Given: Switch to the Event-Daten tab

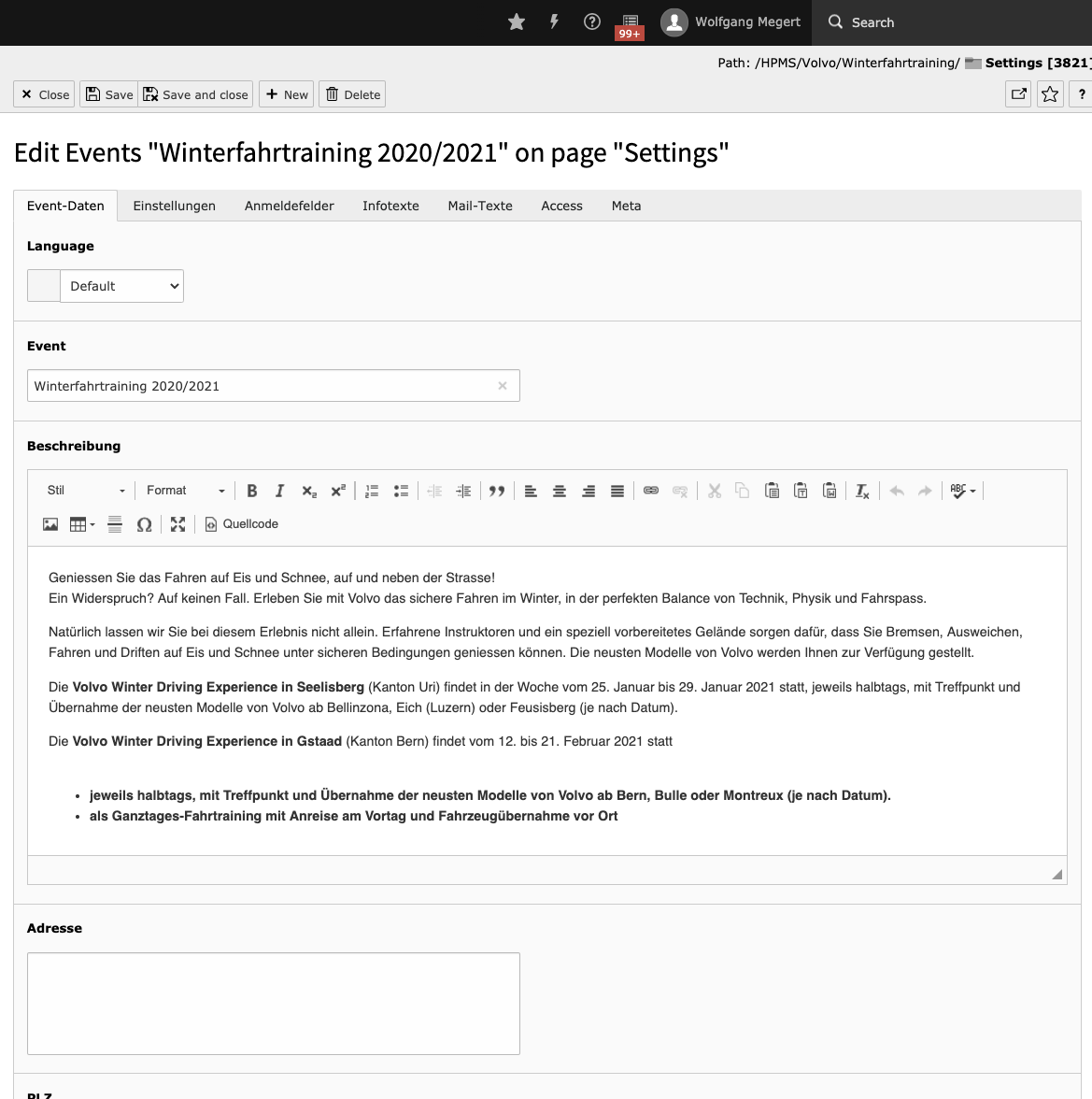Looking at the screenshot, I should click(65, 206).
